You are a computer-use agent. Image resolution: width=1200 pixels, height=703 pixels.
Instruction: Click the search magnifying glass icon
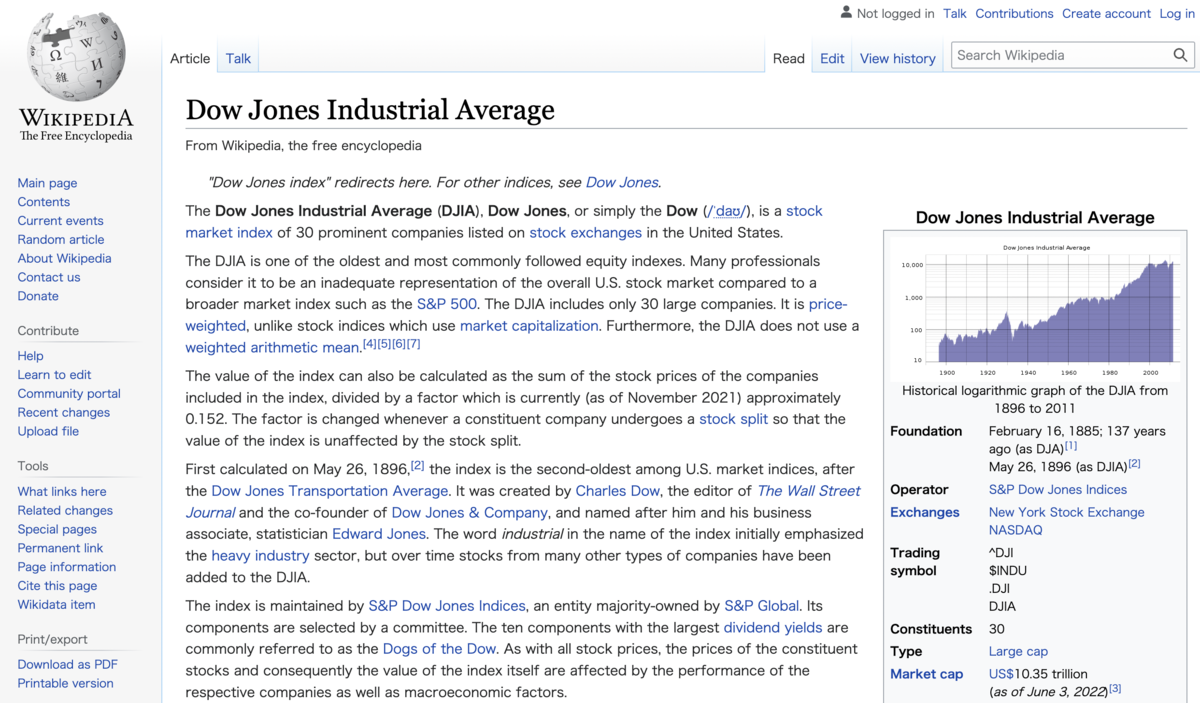[1181, 55]
